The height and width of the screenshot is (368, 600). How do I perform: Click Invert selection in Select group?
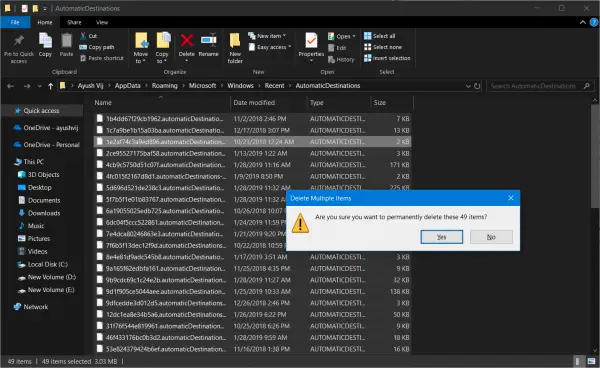(387, 58)
